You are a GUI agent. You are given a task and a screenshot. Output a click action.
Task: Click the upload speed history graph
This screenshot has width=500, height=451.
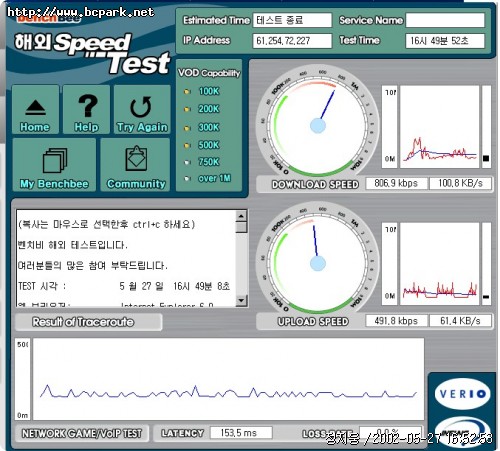[440, 264]
